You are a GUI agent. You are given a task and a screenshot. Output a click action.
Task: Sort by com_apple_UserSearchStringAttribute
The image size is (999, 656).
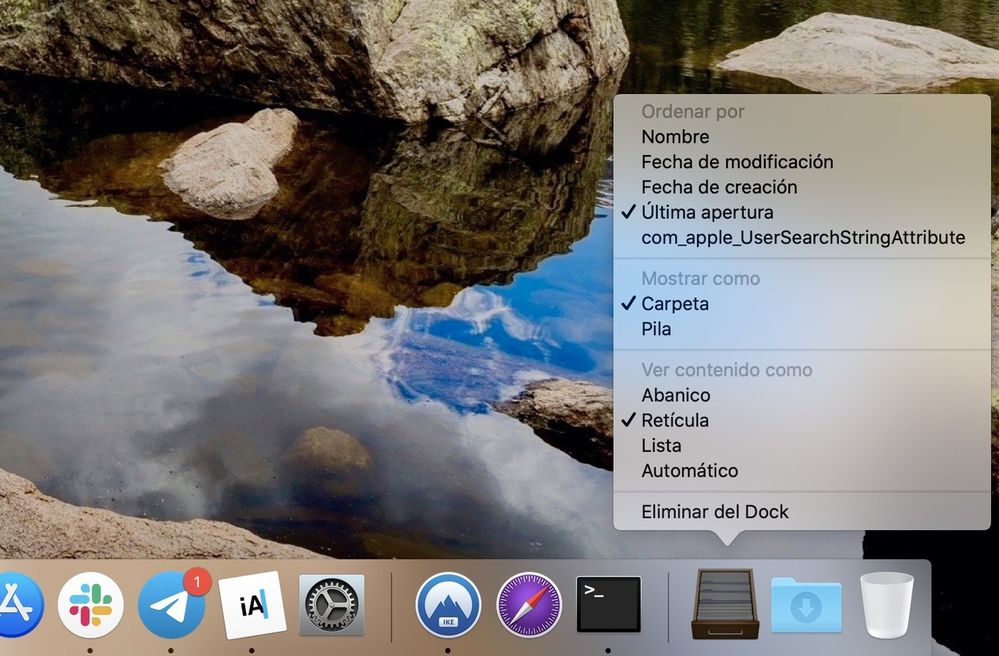[x=803, y=238]
